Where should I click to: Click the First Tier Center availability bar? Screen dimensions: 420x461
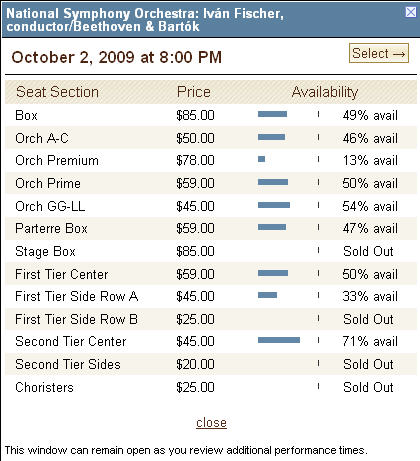coord(273,273)
